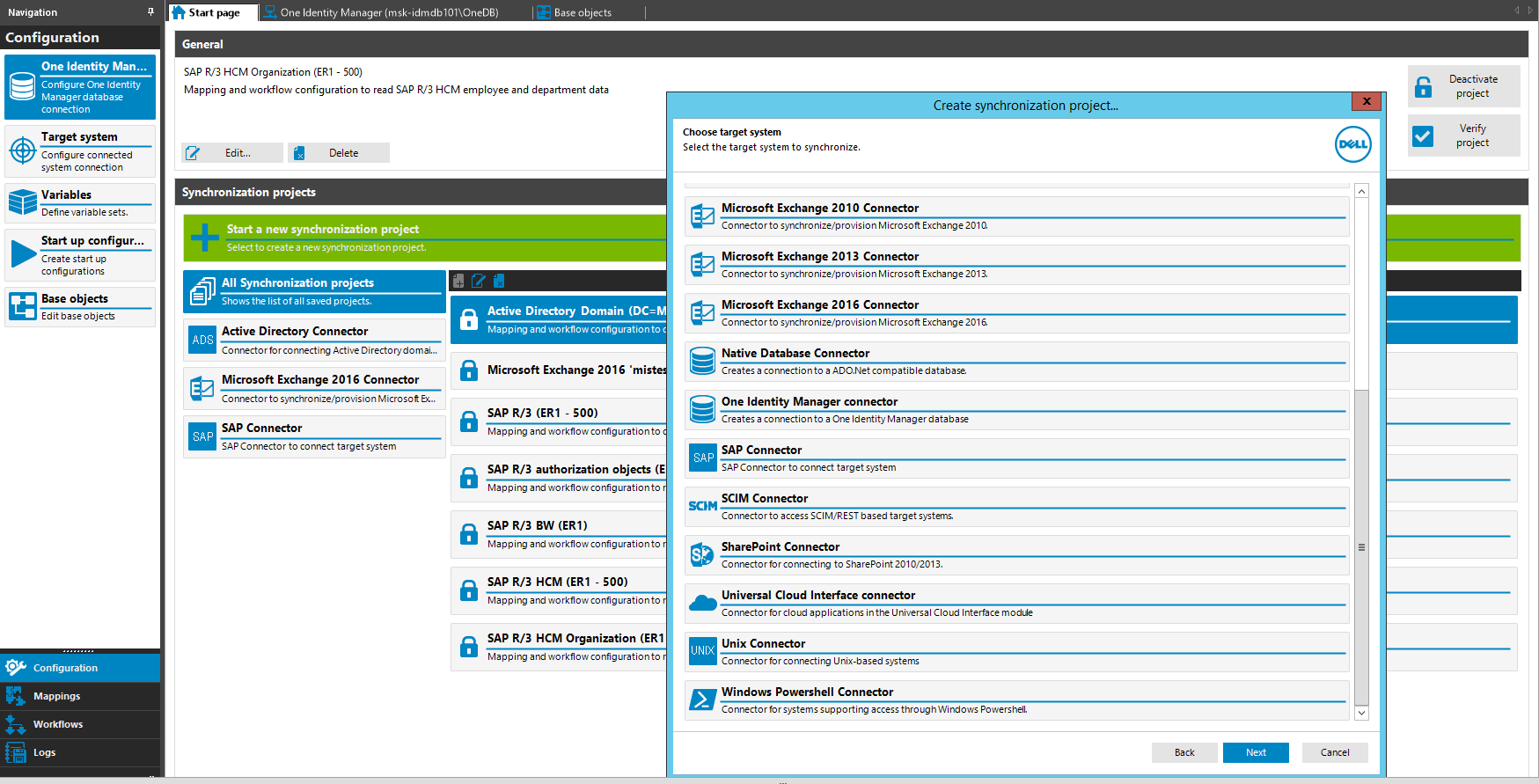Click the Native Database Connector icon
The height and width of the screenshot is (784, 1539).
[702, 361]
